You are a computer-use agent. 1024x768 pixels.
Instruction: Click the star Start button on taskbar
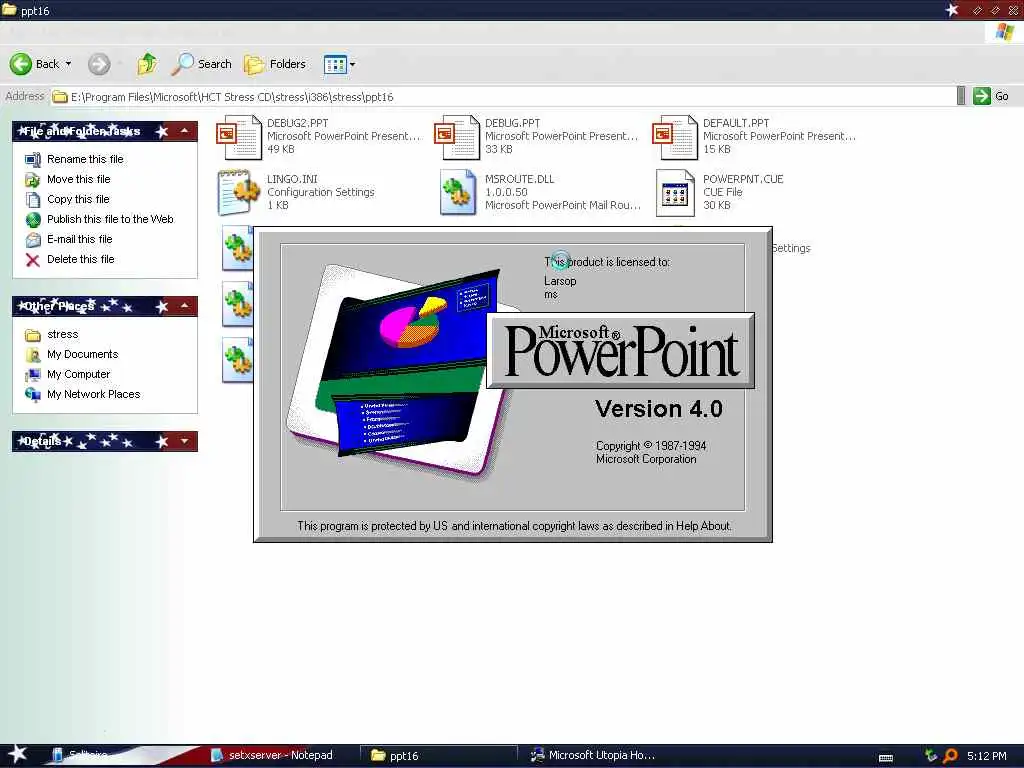click(x=18, y=754)
